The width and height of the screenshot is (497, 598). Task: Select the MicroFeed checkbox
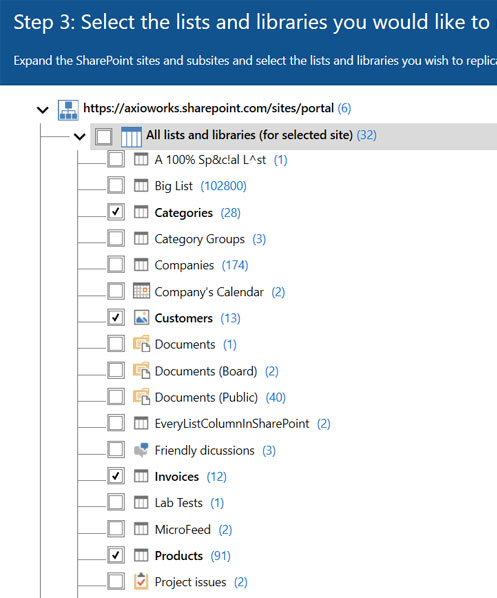point(116,529)
